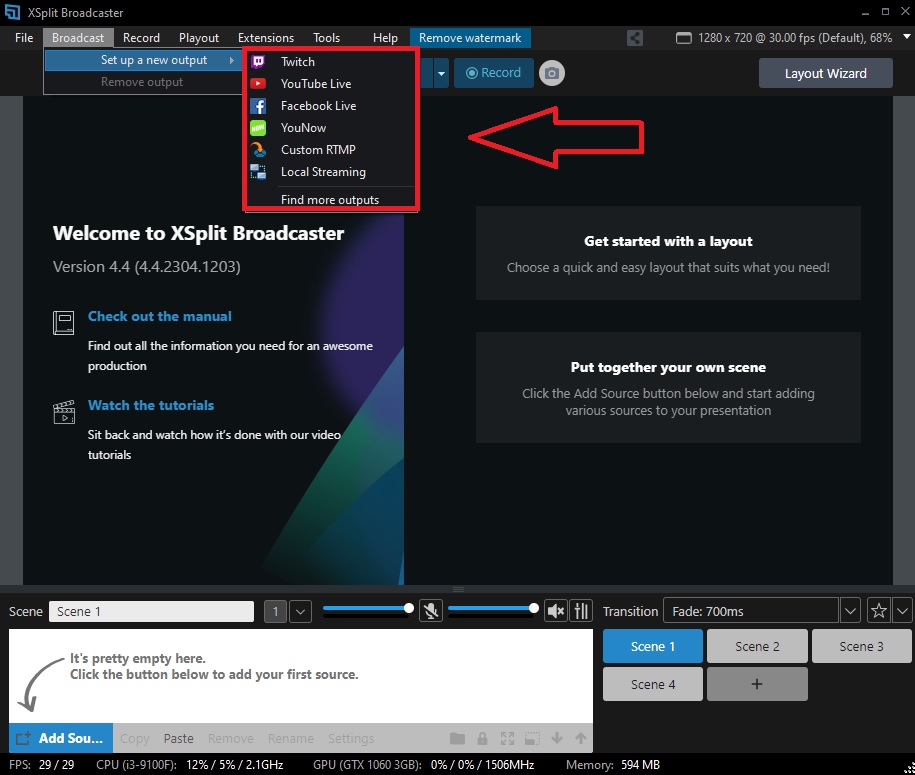Click Rename in sources toolbar
Image resolution: width=915 pixels, height=775 pixels.
291,739
